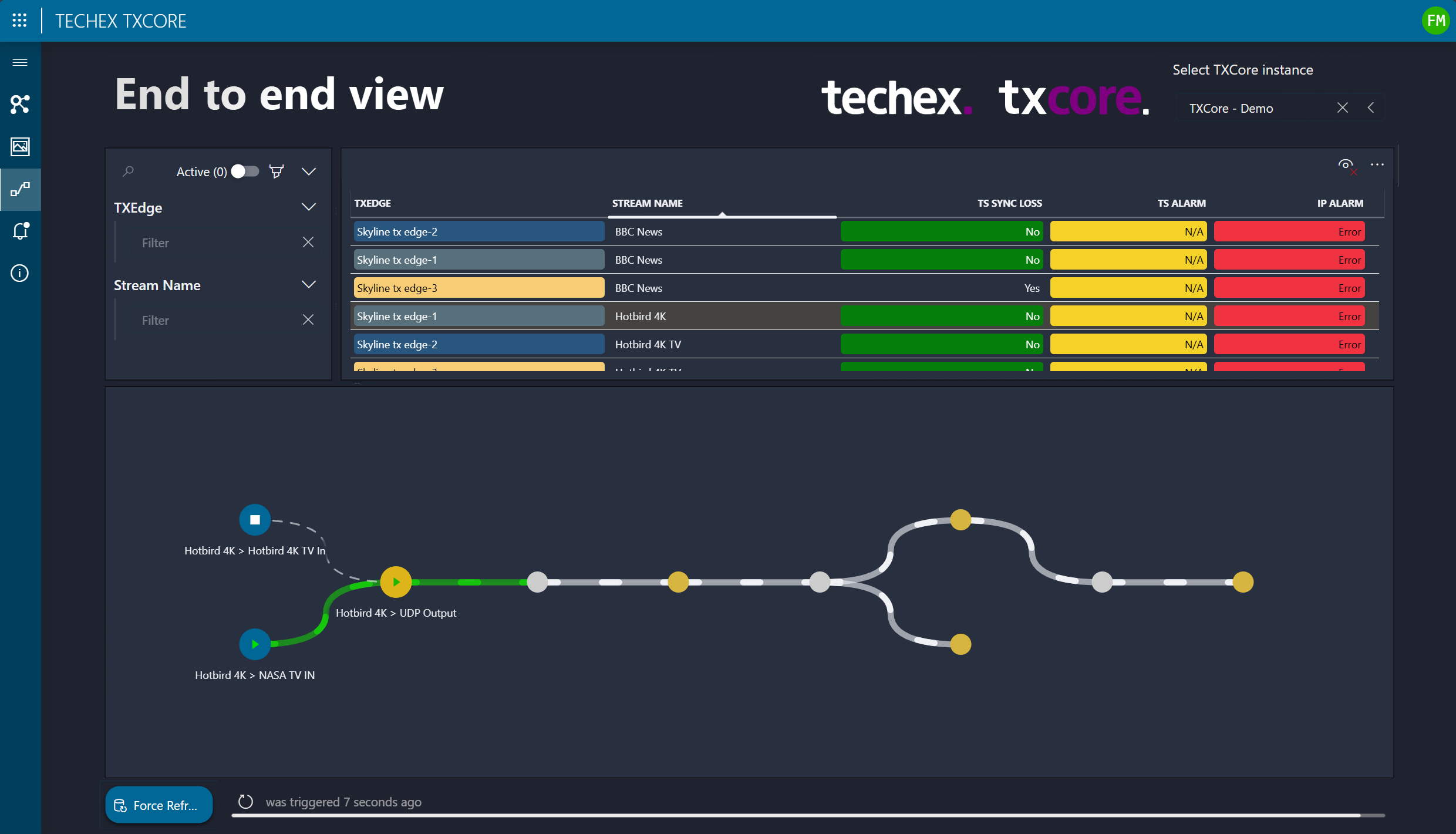Click the refresh progress bar

(808, 815)
